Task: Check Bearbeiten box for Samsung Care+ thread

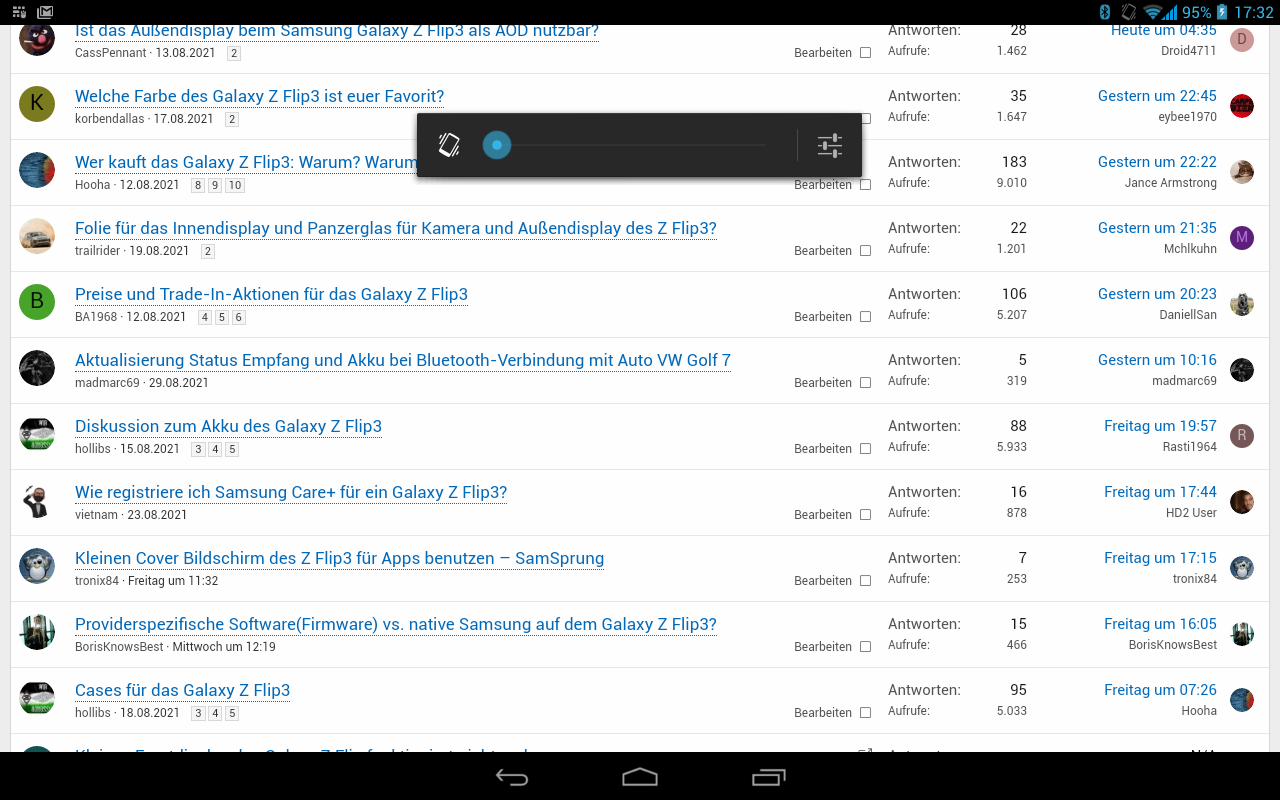Action: (865, 514)
